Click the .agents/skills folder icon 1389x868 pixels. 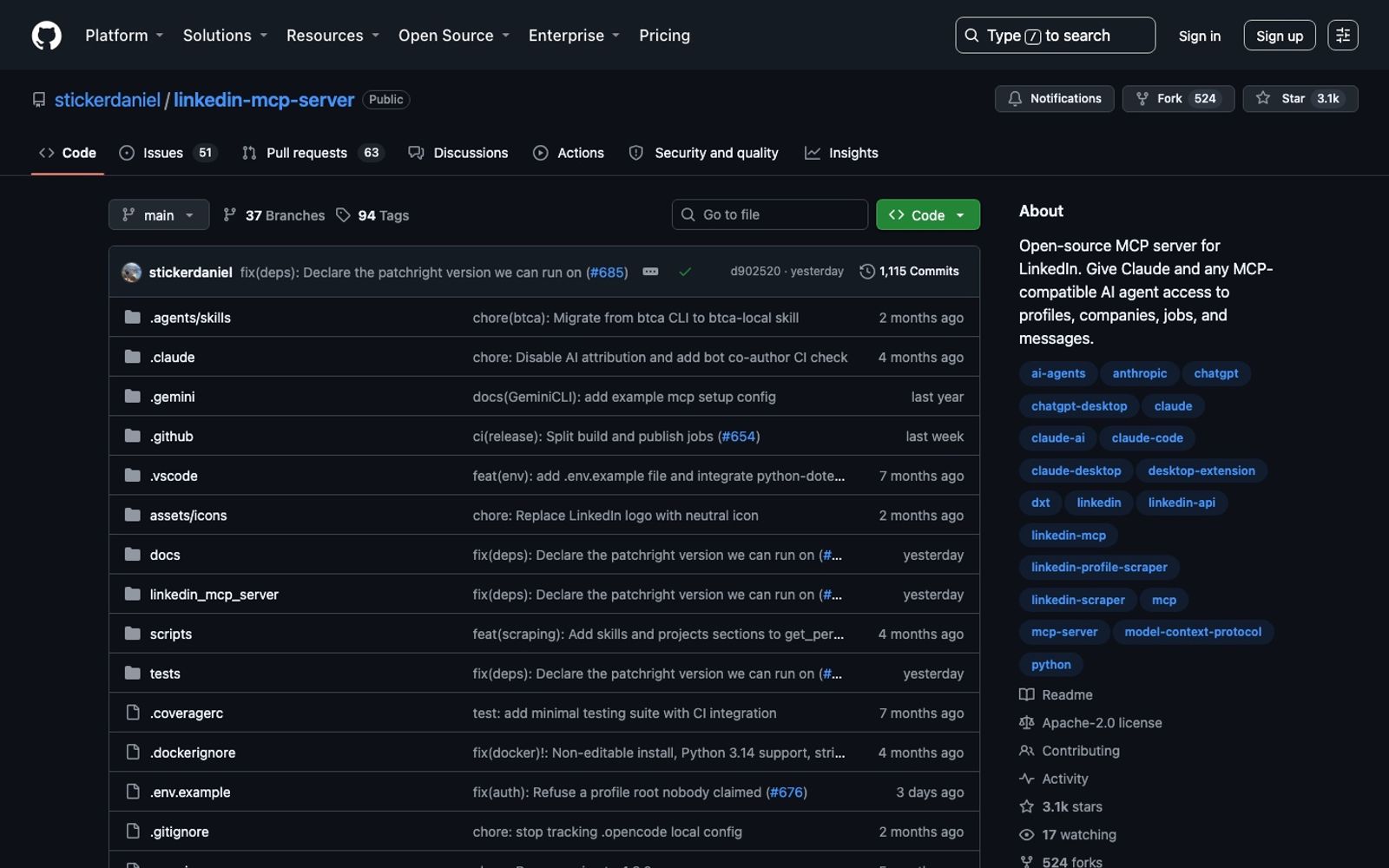click(132, 318)
